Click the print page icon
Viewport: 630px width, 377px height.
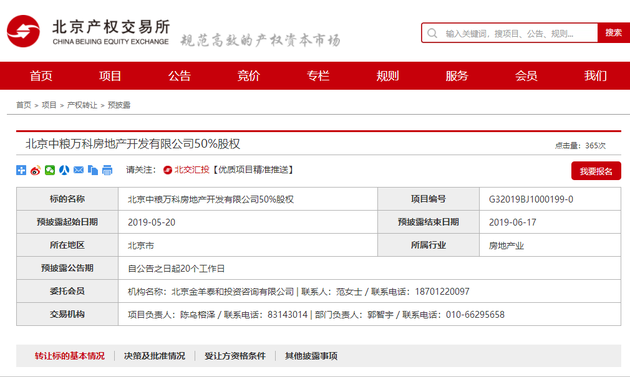point(107,170)
